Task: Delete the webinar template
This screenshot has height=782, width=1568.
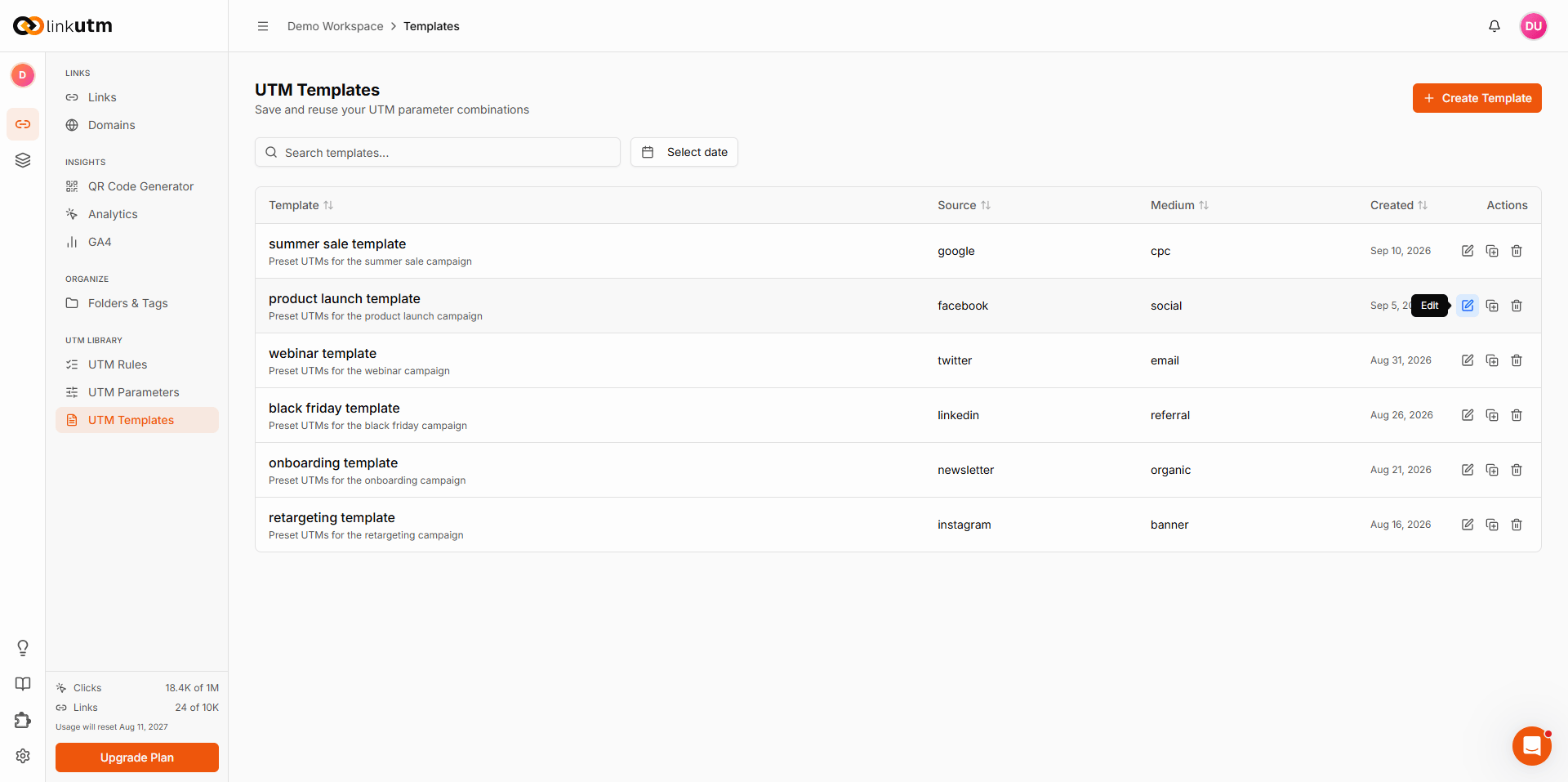Action: [1517, 360]
